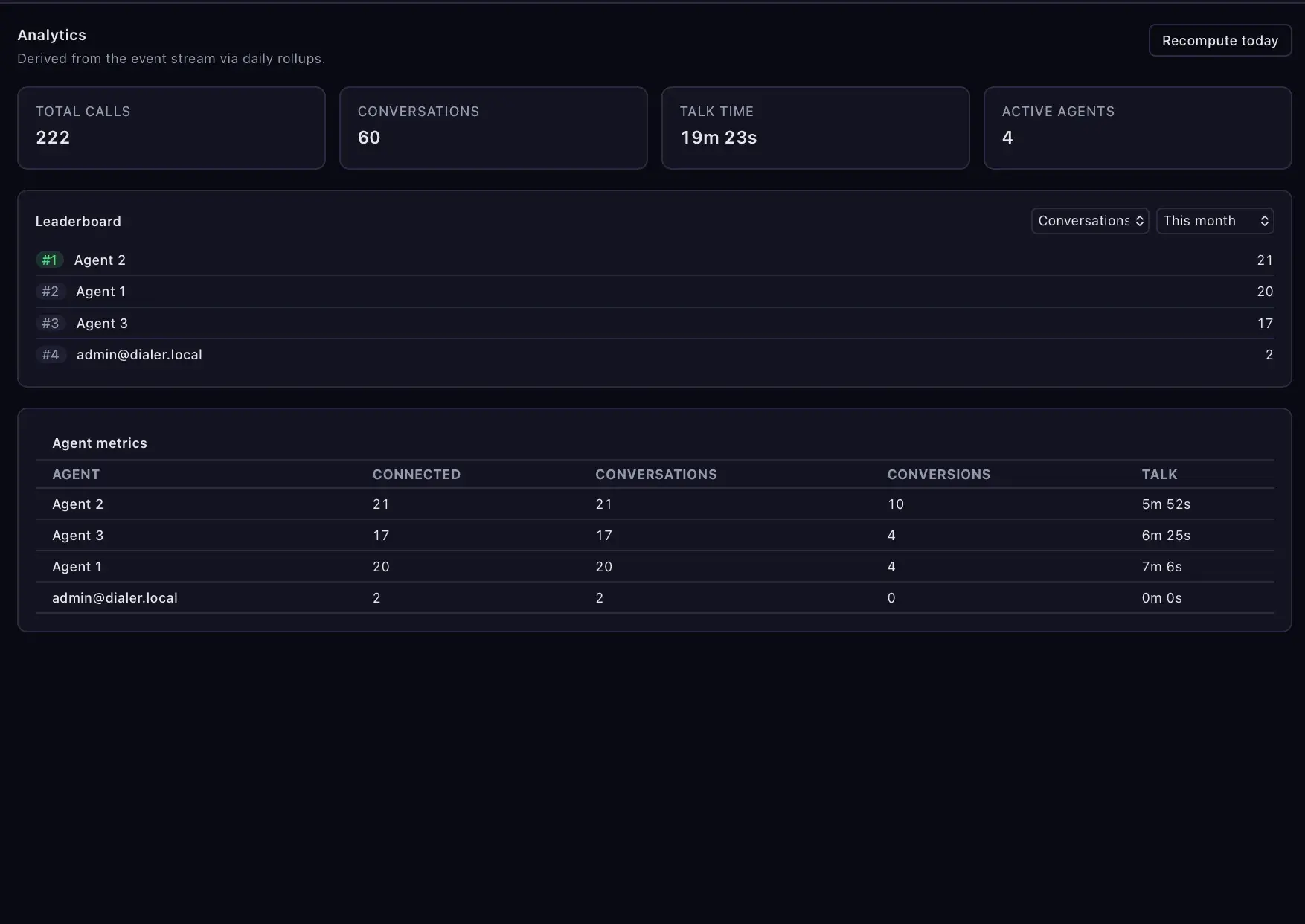Click the CONVERSIONS column header

pos(939,475)
